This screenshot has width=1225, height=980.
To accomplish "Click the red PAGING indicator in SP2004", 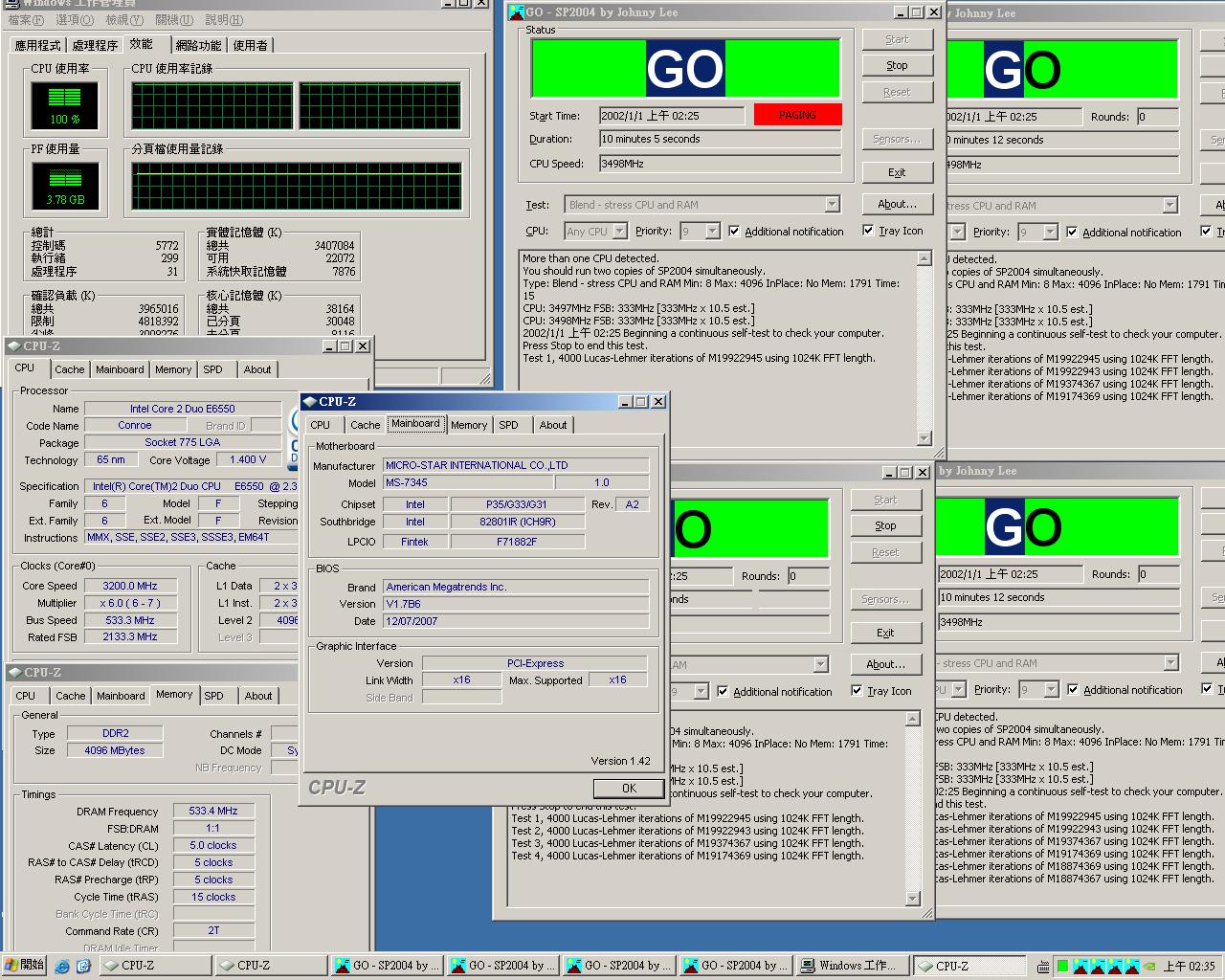I will pyautogui.click(x=797, y=115).
